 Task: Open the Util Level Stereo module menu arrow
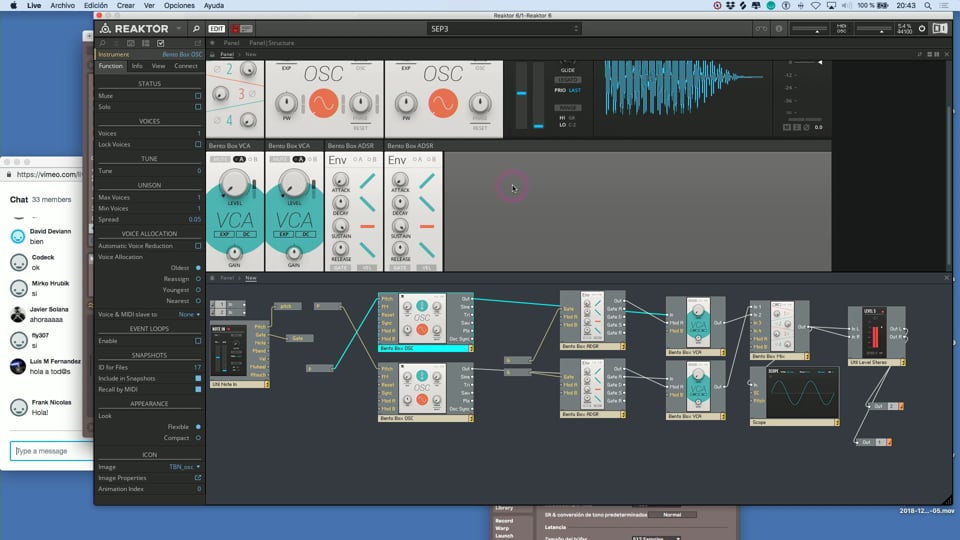(x=903, y=362)
